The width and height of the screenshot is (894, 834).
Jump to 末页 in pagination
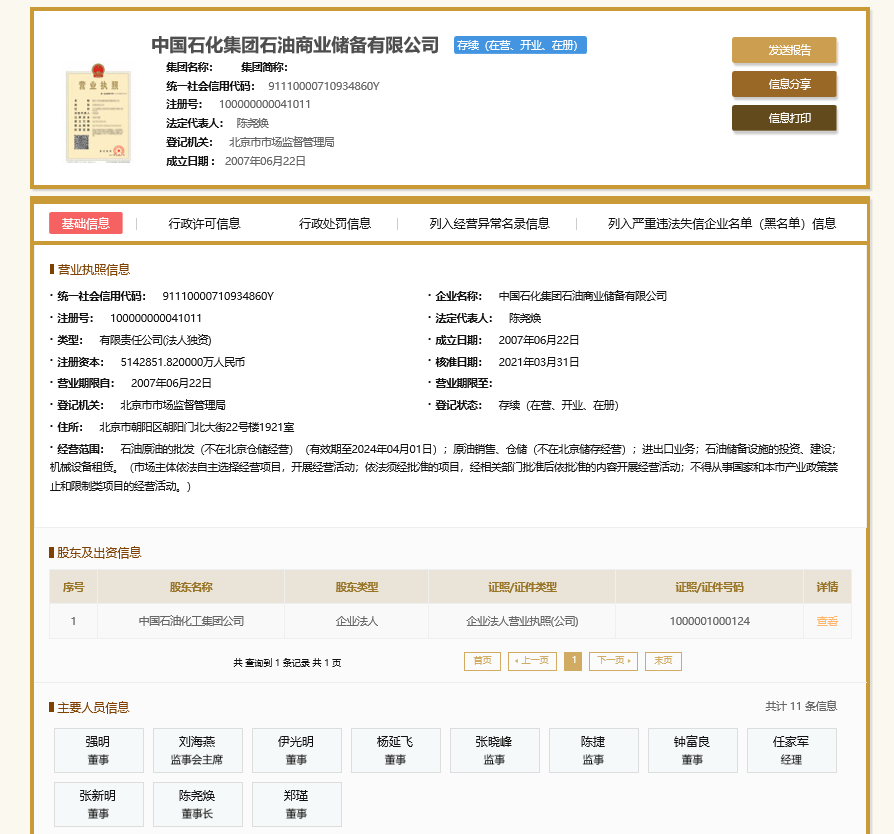663,661
